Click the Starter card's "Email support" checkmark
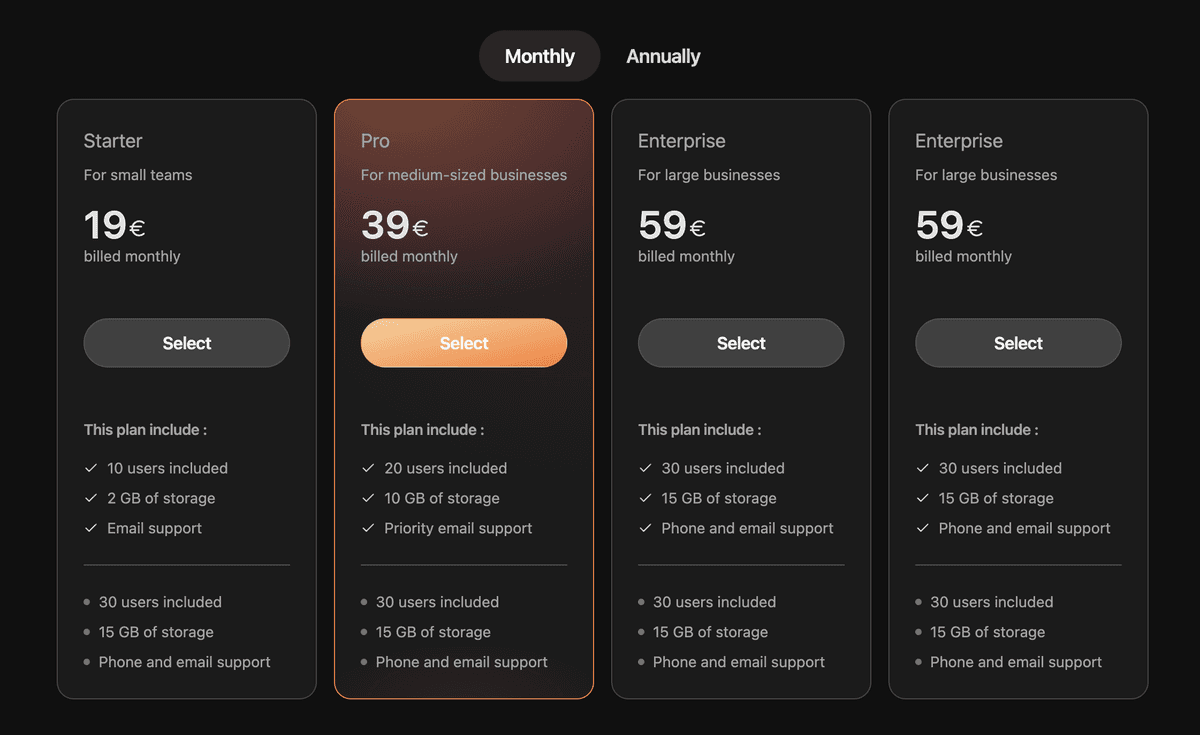The image size is (1200, 735). click(91, 528)
